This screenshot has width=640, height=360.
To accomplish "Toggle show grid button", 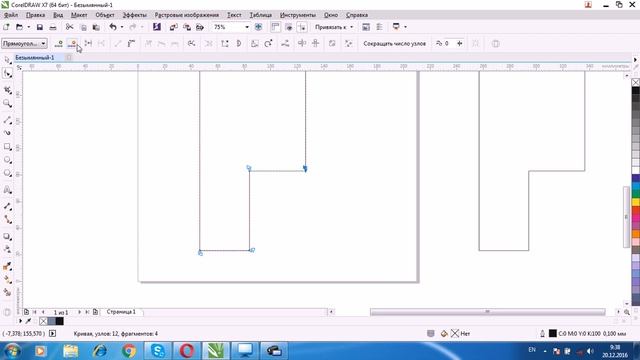I will (x=289, y=27).
